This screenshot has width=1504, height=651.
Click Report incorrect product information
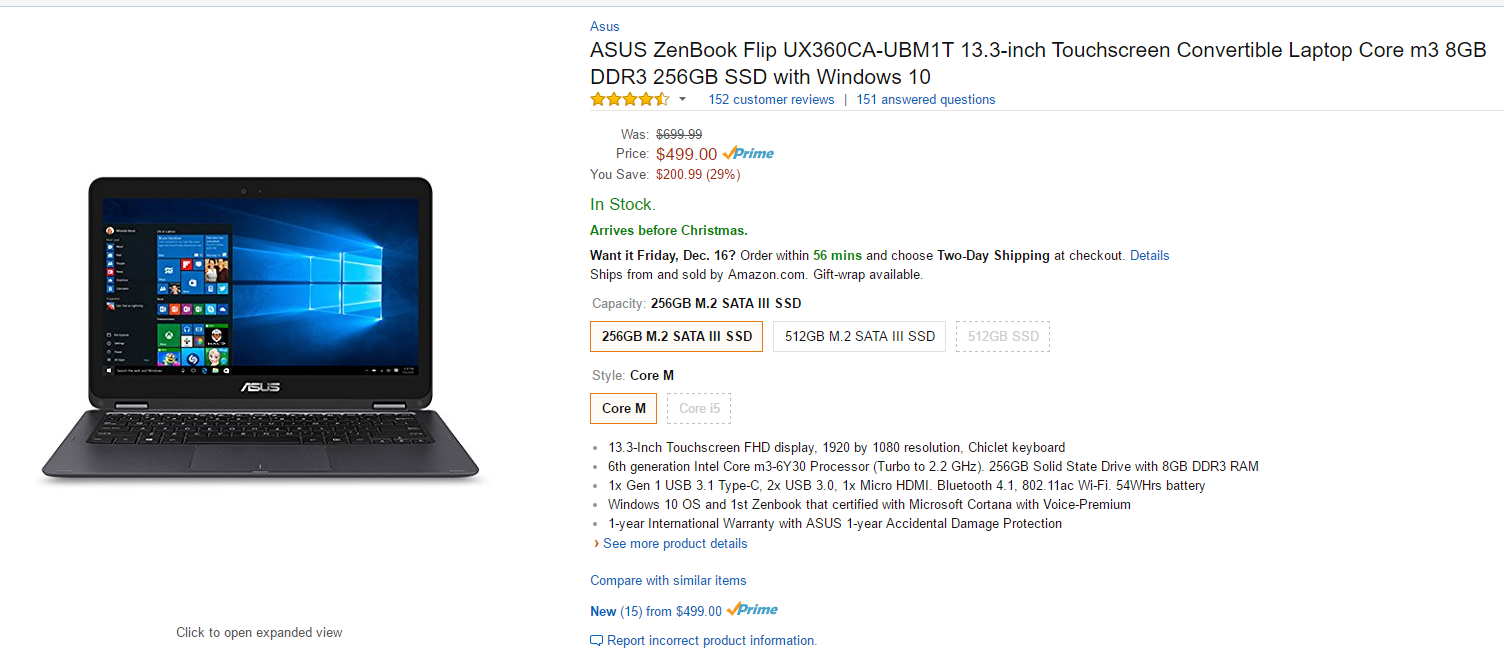point(711,641)
